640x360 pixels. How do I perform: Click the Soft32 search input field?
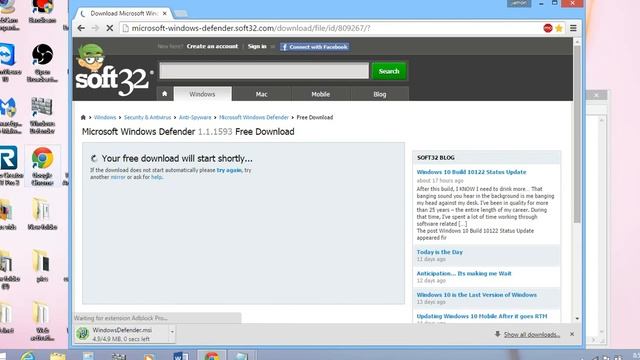(x=264, y=71)
